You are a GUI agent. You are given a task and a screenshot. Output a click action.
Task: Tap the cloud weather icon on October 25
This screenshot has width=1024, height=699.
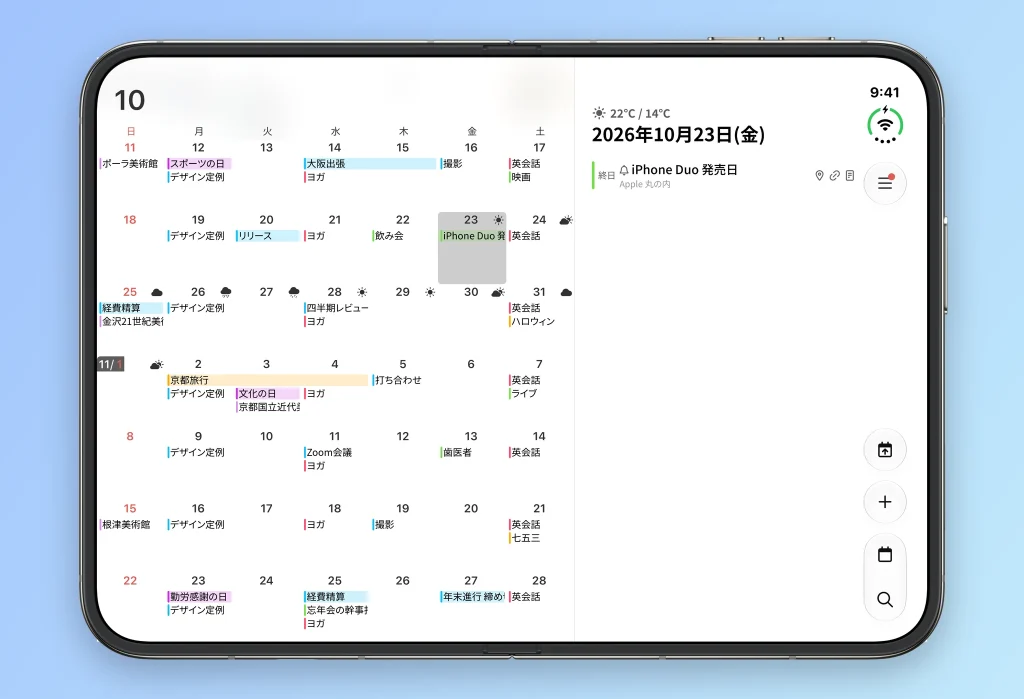(x=157, y=292)
